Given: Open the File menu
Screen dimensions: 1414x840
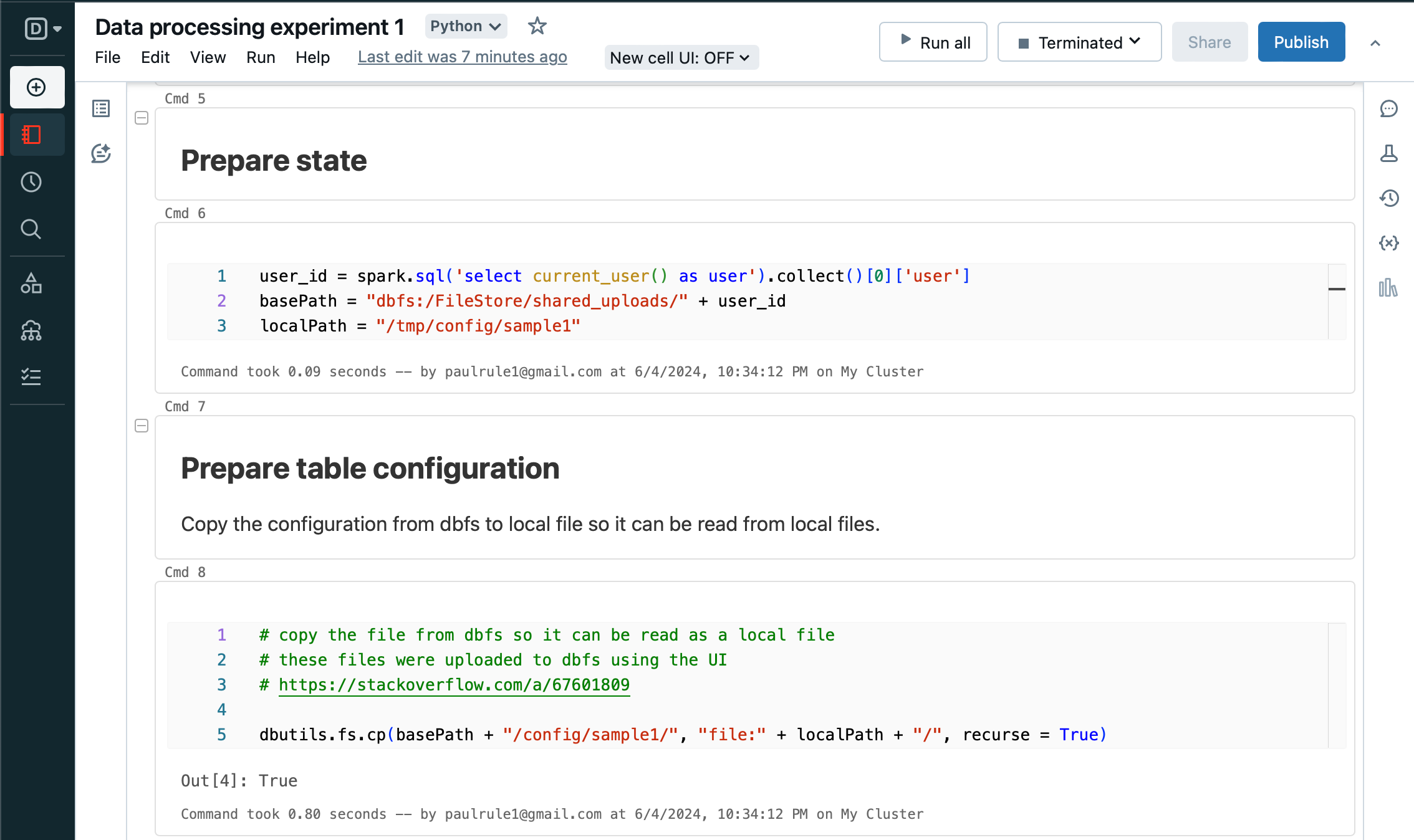Looking at the screenshot, I should click(107, 57).
